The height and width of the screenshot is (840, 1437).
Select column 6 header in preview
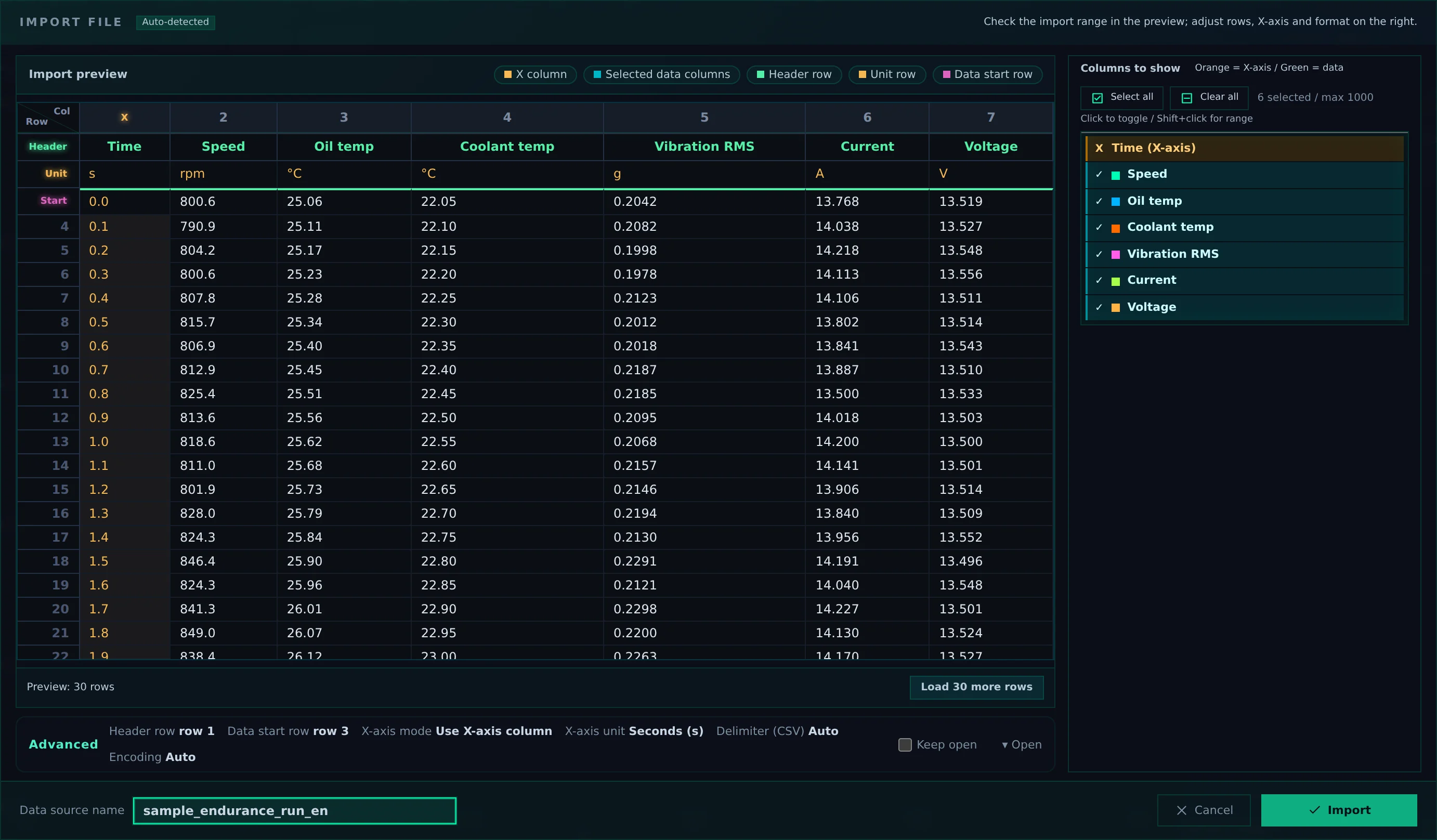click(x=867, y=117)
